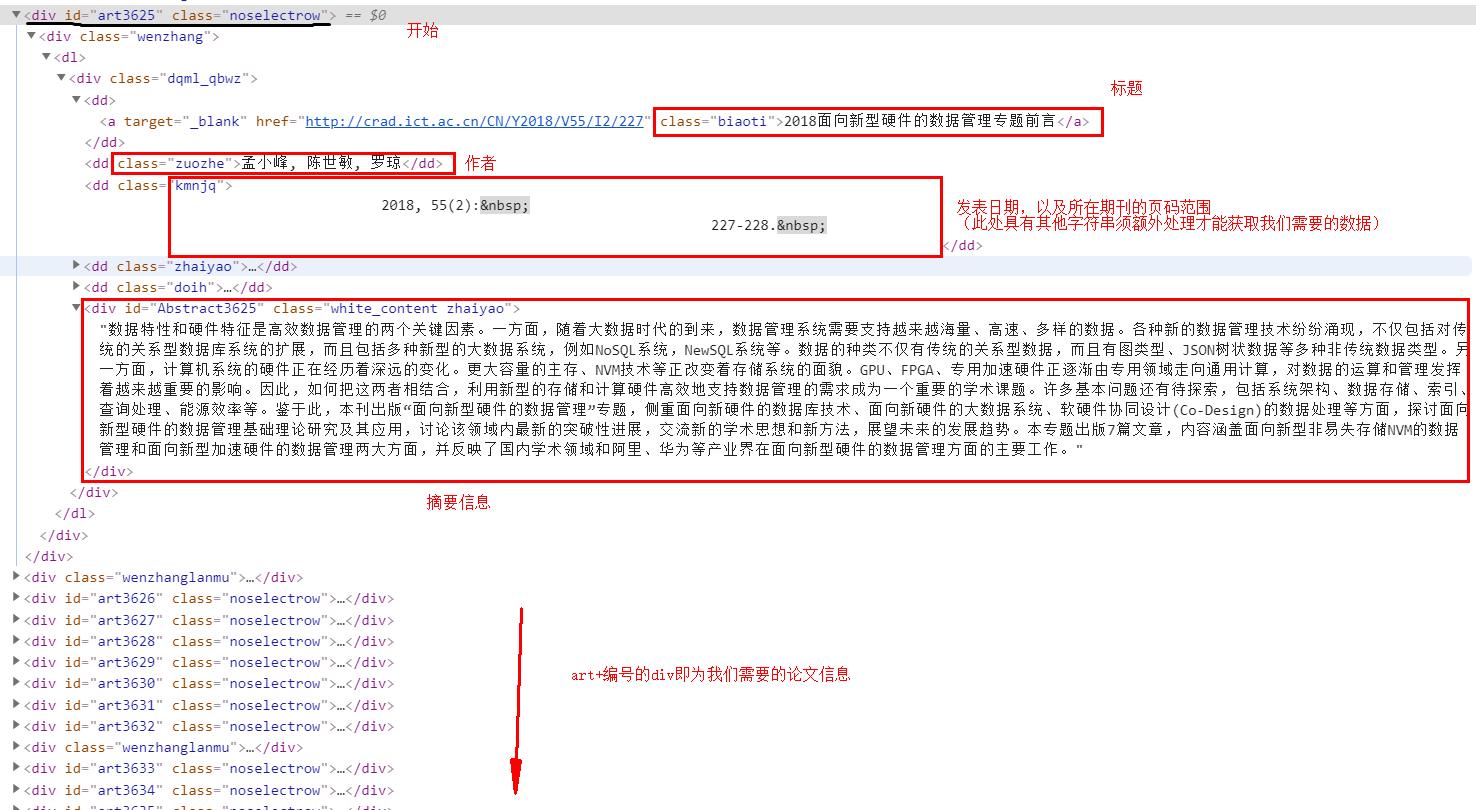This screenshot has height=810, width=1476.
Task: Collapse the dl element node
Action: (x=46, y=57)
